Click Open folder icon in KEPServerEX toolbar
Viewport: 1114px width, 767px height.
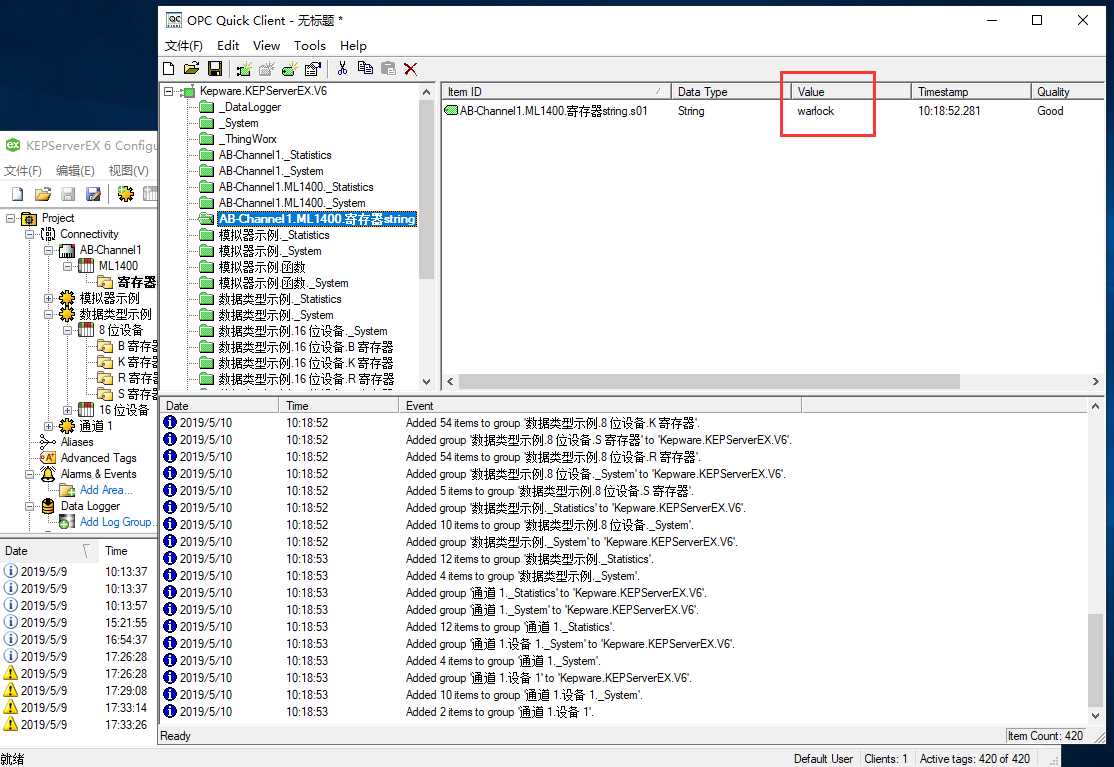43,194
